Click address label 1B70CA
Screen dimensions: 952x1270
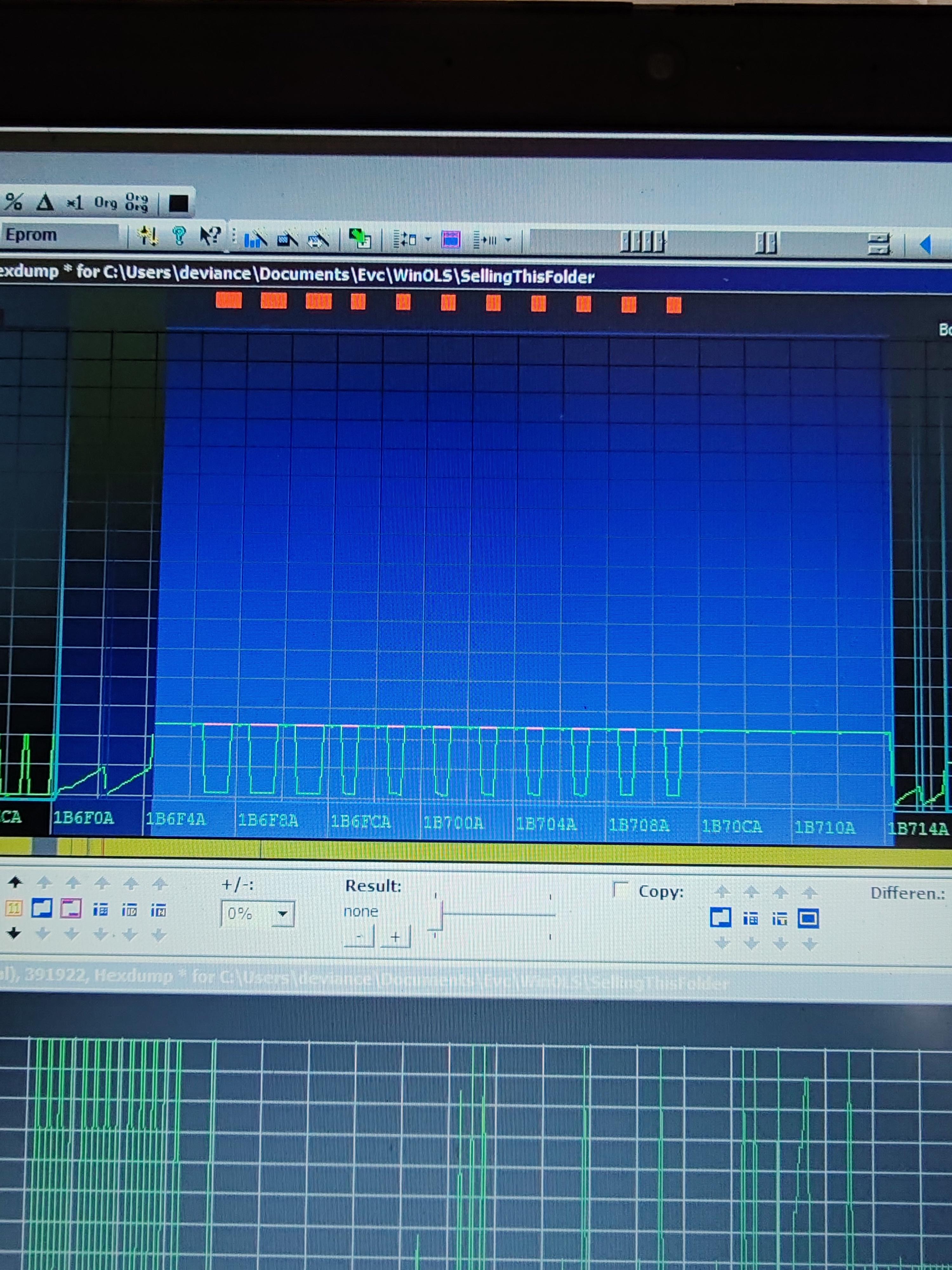732,826
